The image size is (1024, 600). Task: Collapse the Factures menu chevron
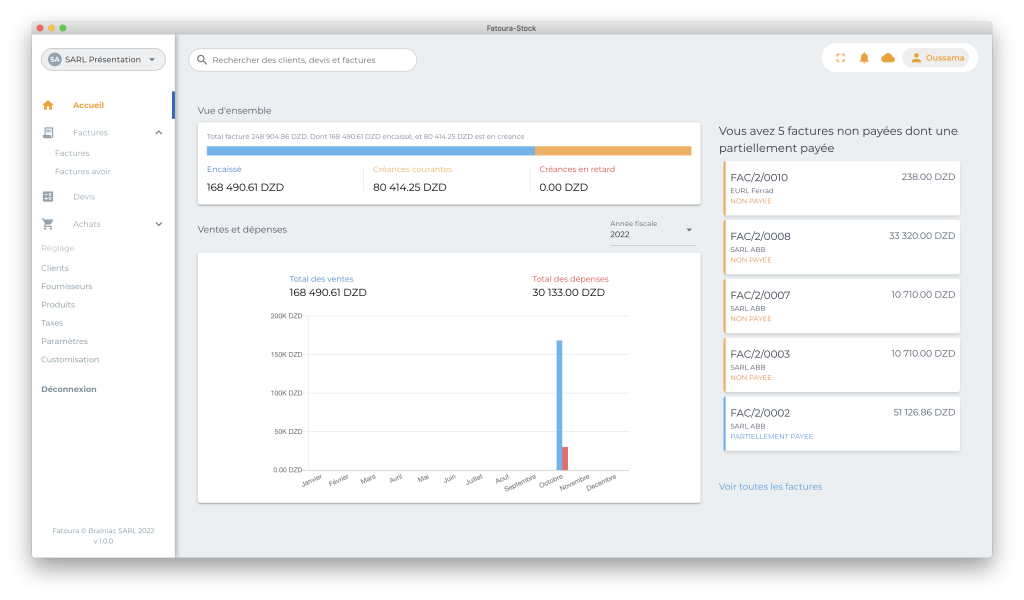159,133
